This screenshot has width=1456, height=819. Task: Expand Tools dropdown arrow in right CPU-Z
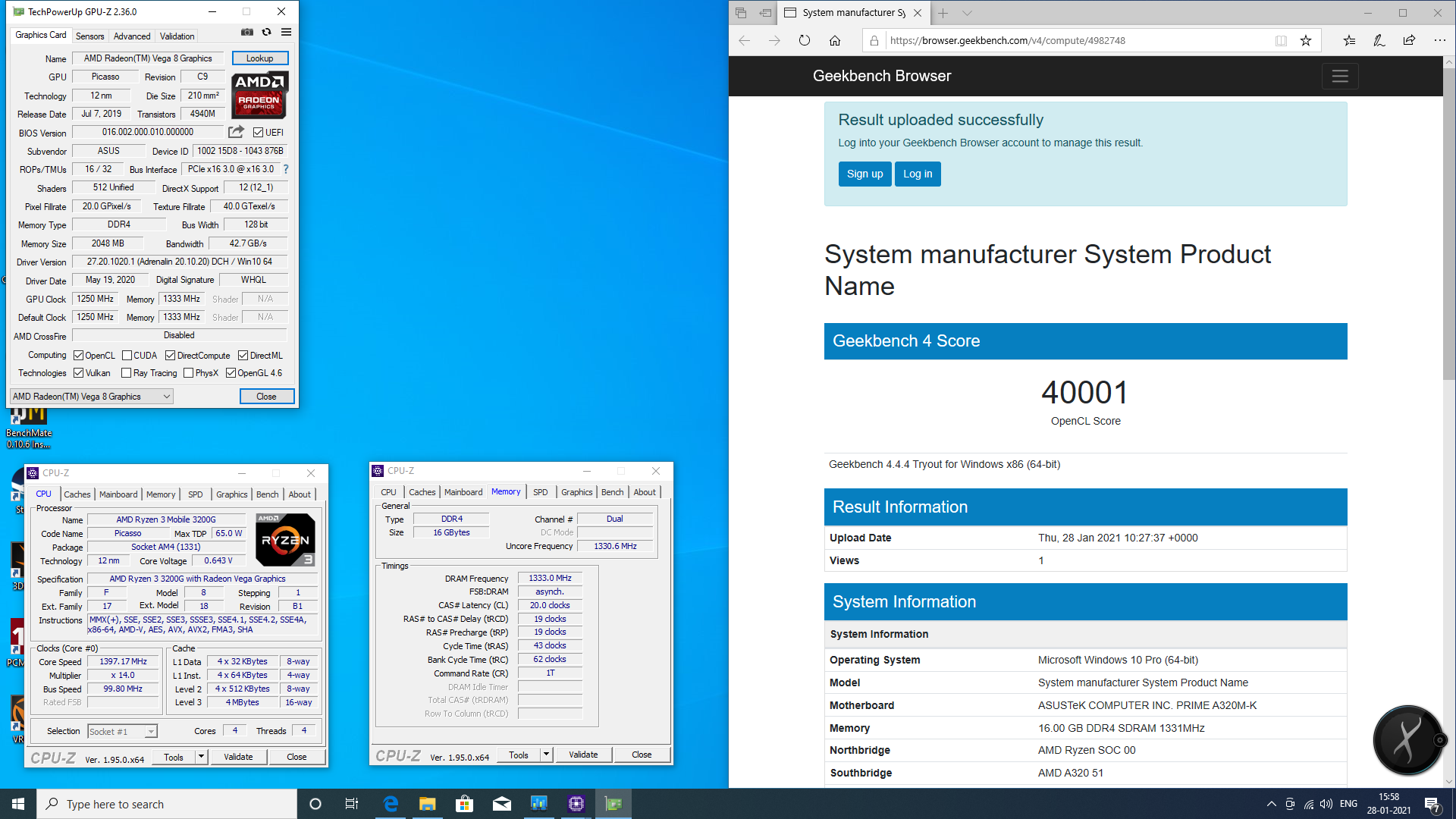coord(546,755)
